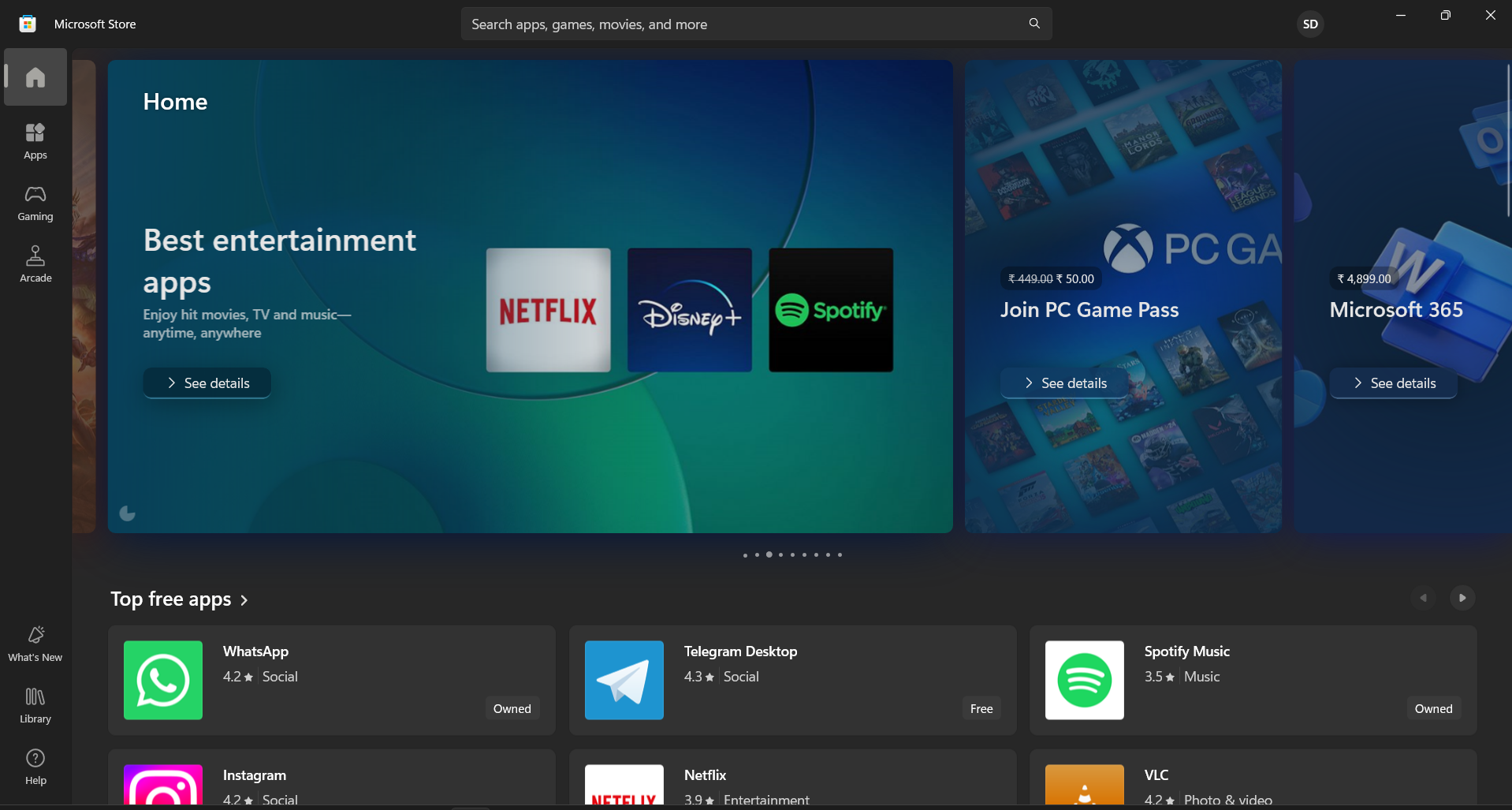The width and height of the screenshot is (1512, 810).
Task: Click the Microsoft 365 heading
Action: click(1396, 310)
